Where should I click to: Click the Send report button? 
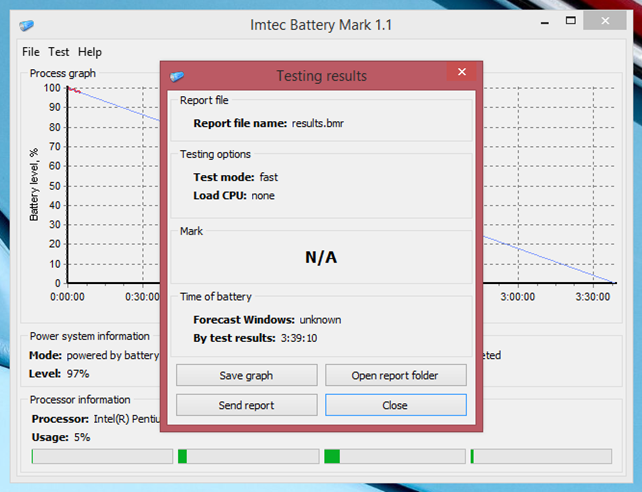(246, 405)
